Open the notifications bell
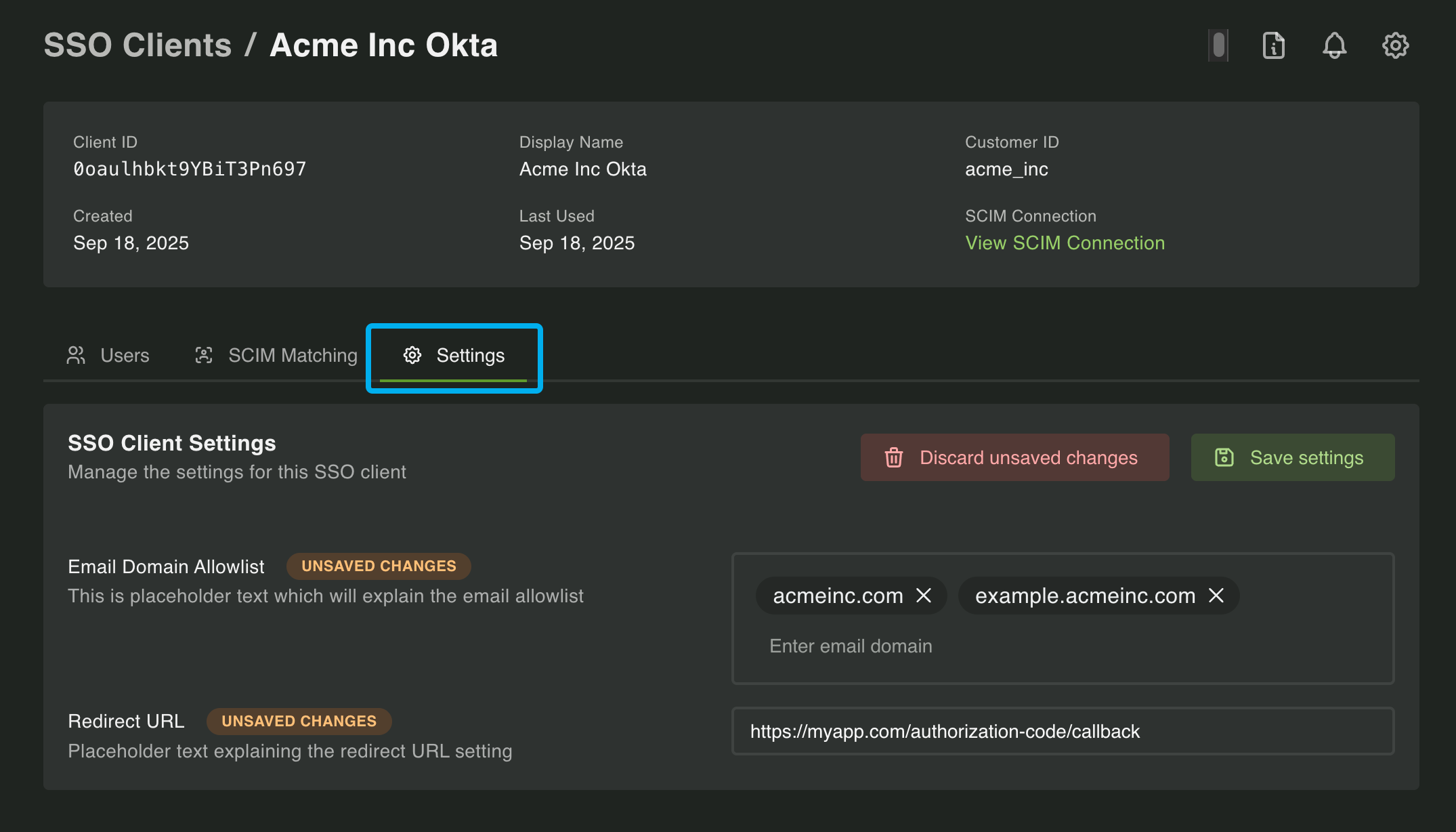Viewport: 1456px width, 832px height. [x=1333, y=45]
